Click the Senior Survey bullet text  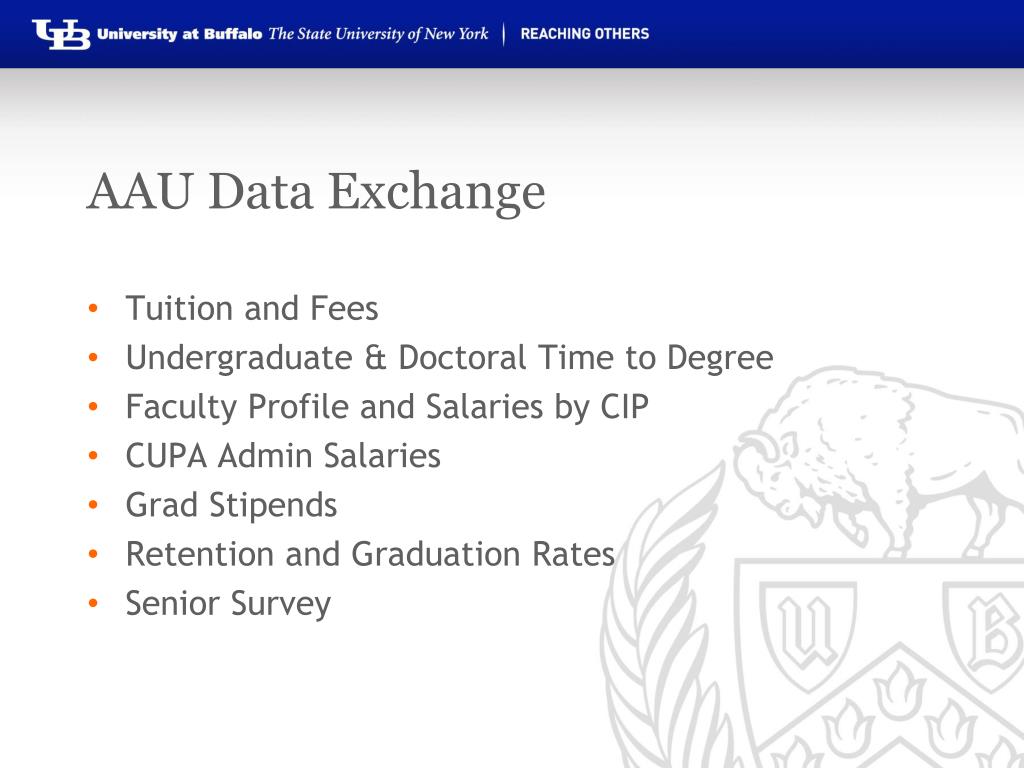(229, 603)
